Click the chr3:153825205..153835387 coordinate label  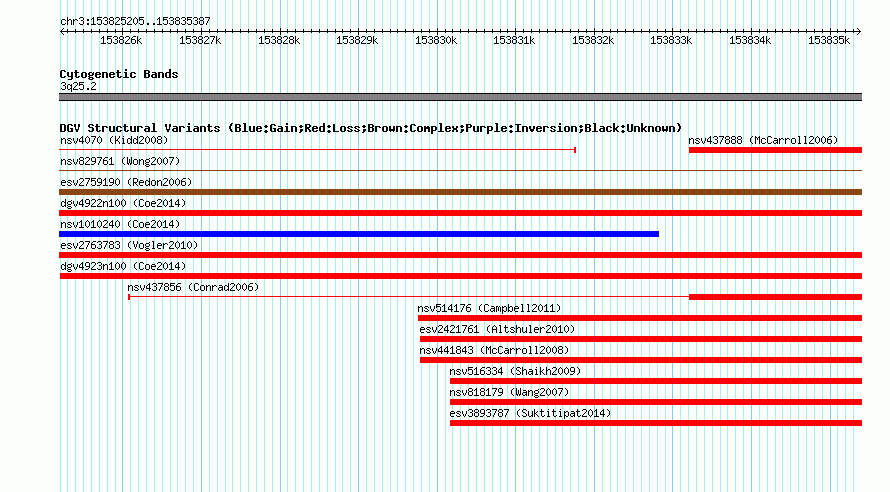tap(135, 21)
